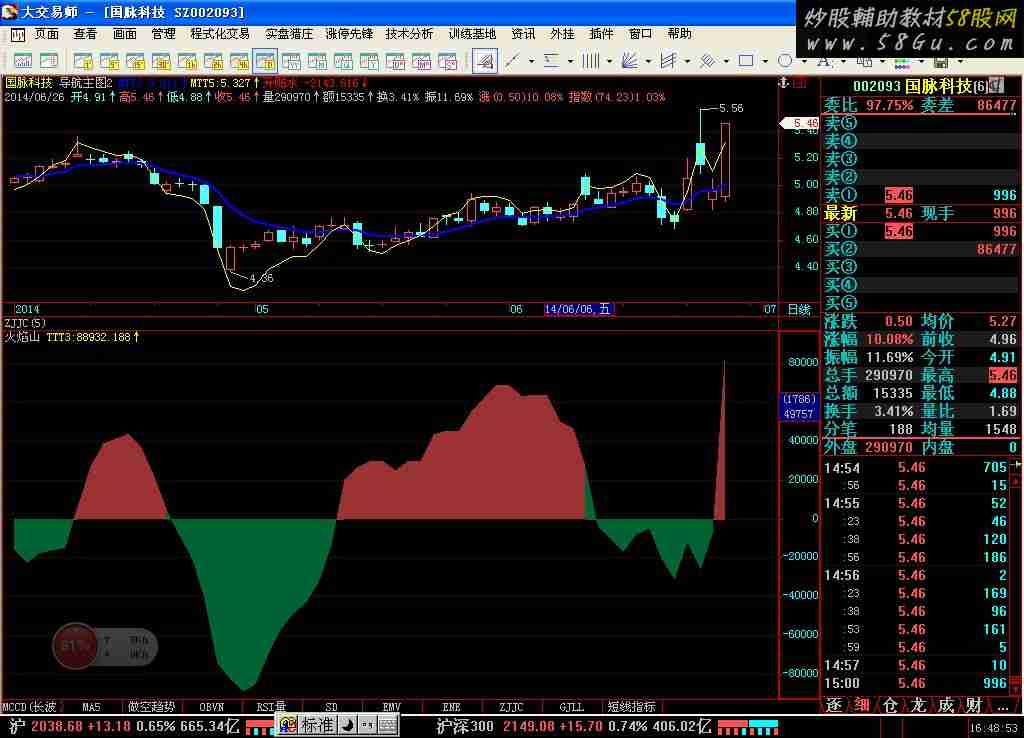Open the 帮助 menu
The height and width of the screenshot is (738, 1024).
point(679,34)
